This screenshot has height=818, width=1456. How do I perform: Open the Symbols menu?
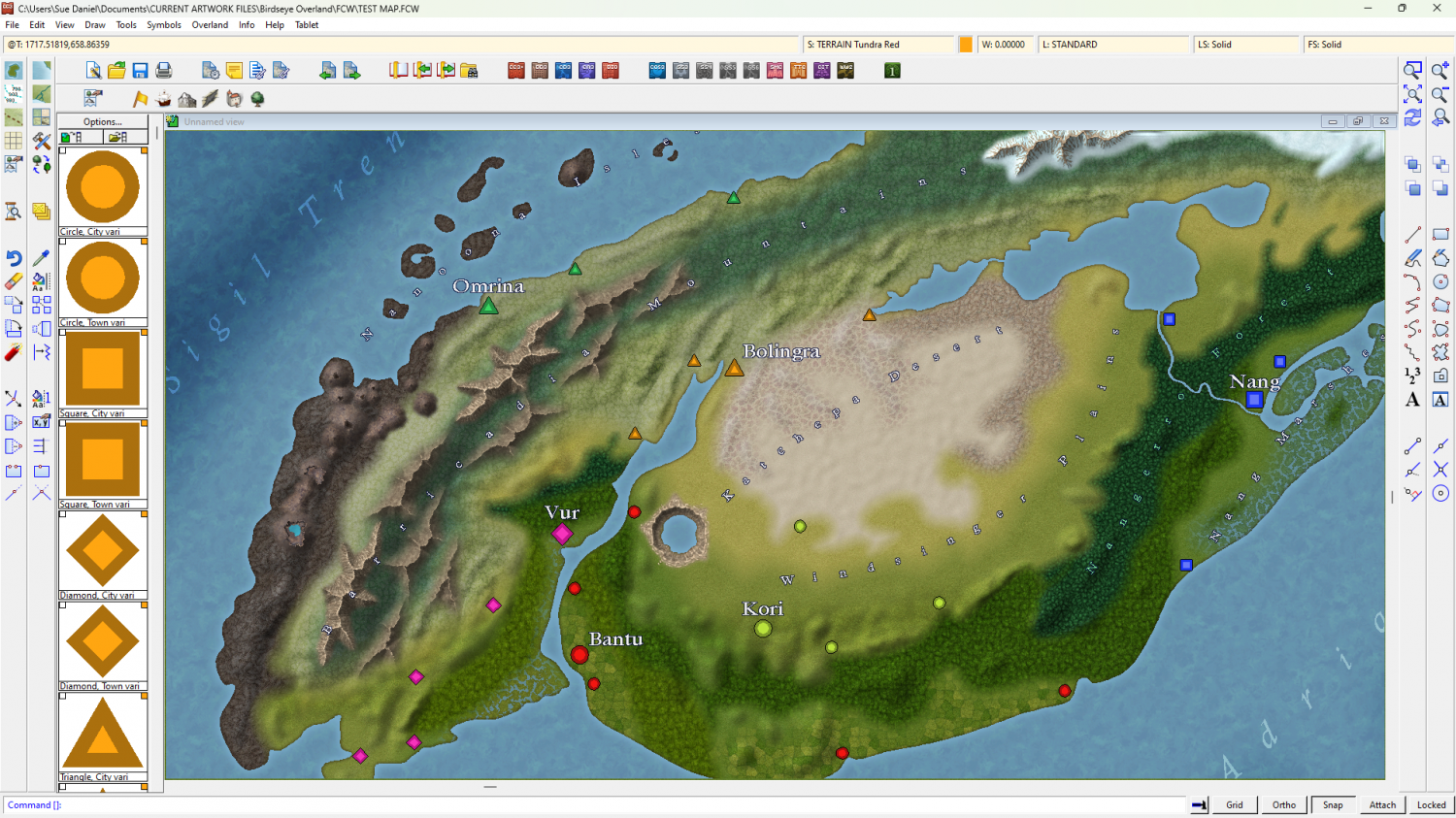click(x=164, y=25)
